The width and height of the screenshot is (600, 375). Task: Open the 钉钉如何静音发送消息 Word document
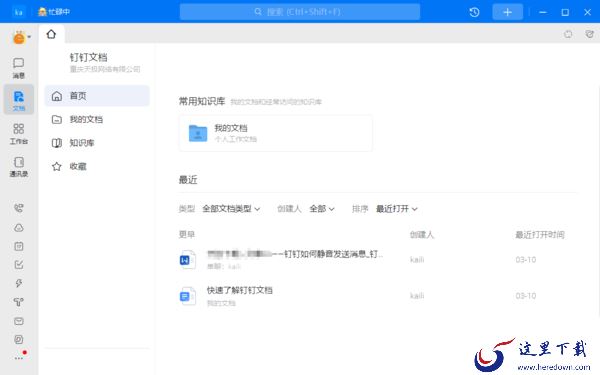point(295,254)
